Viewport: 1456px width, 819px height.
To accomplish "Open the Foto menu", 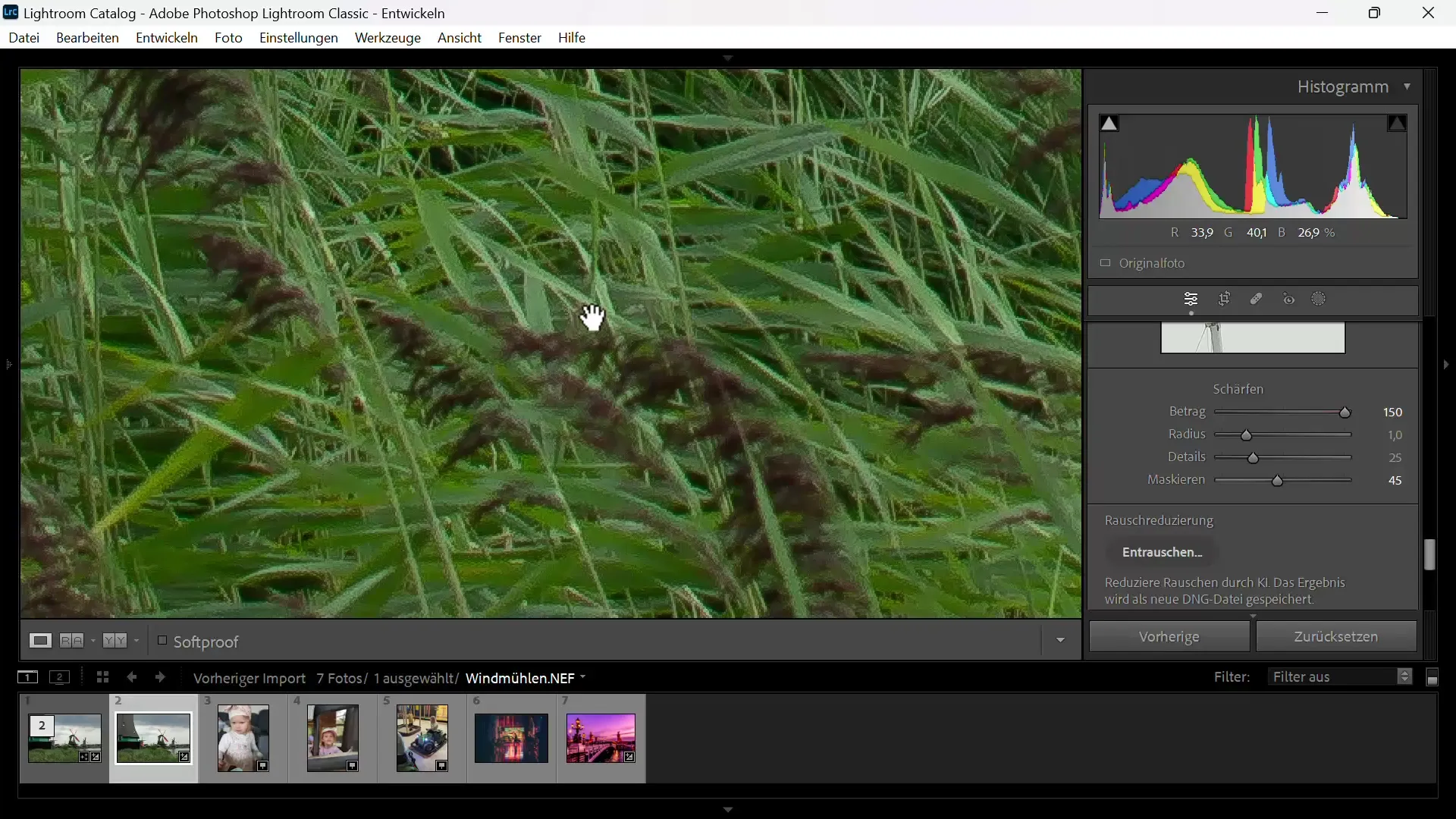I will (228, 38).
